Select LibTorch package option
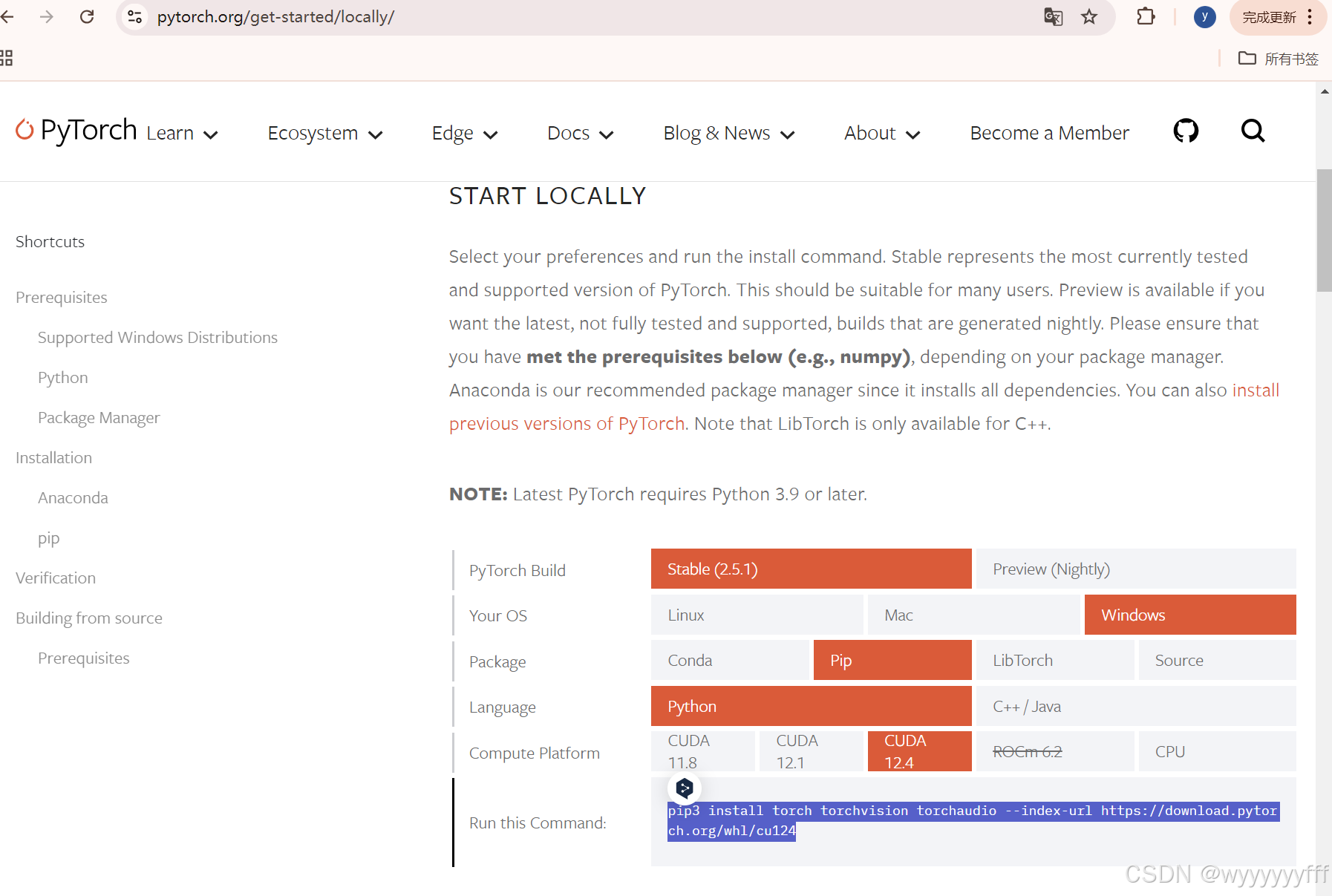Viewport: 1332px width, 896px height. pyautogui.click(x=1055, y=660)
